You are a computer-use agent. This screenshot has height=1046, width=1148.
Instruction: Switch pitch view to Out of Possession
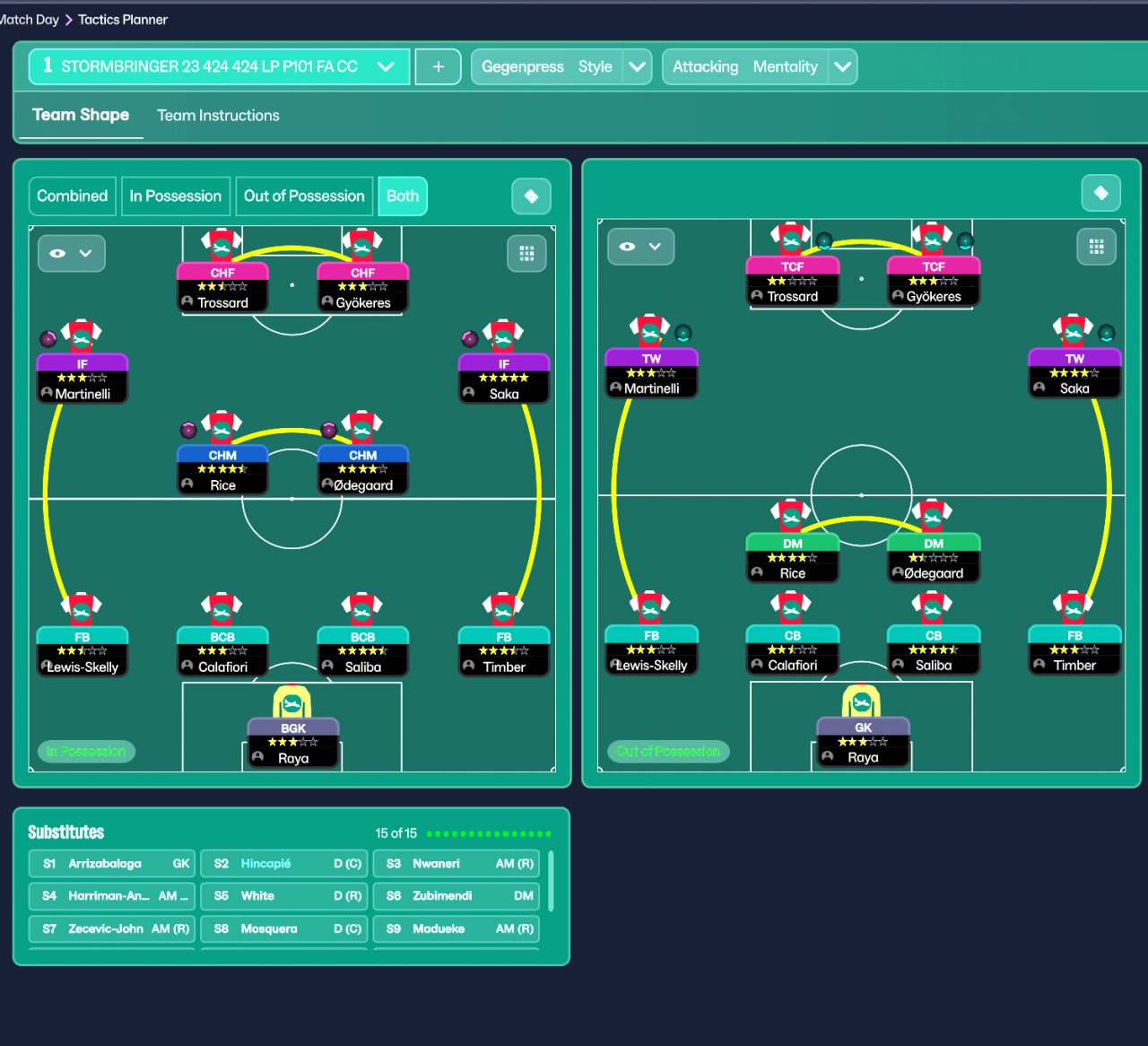click(304, 196)
